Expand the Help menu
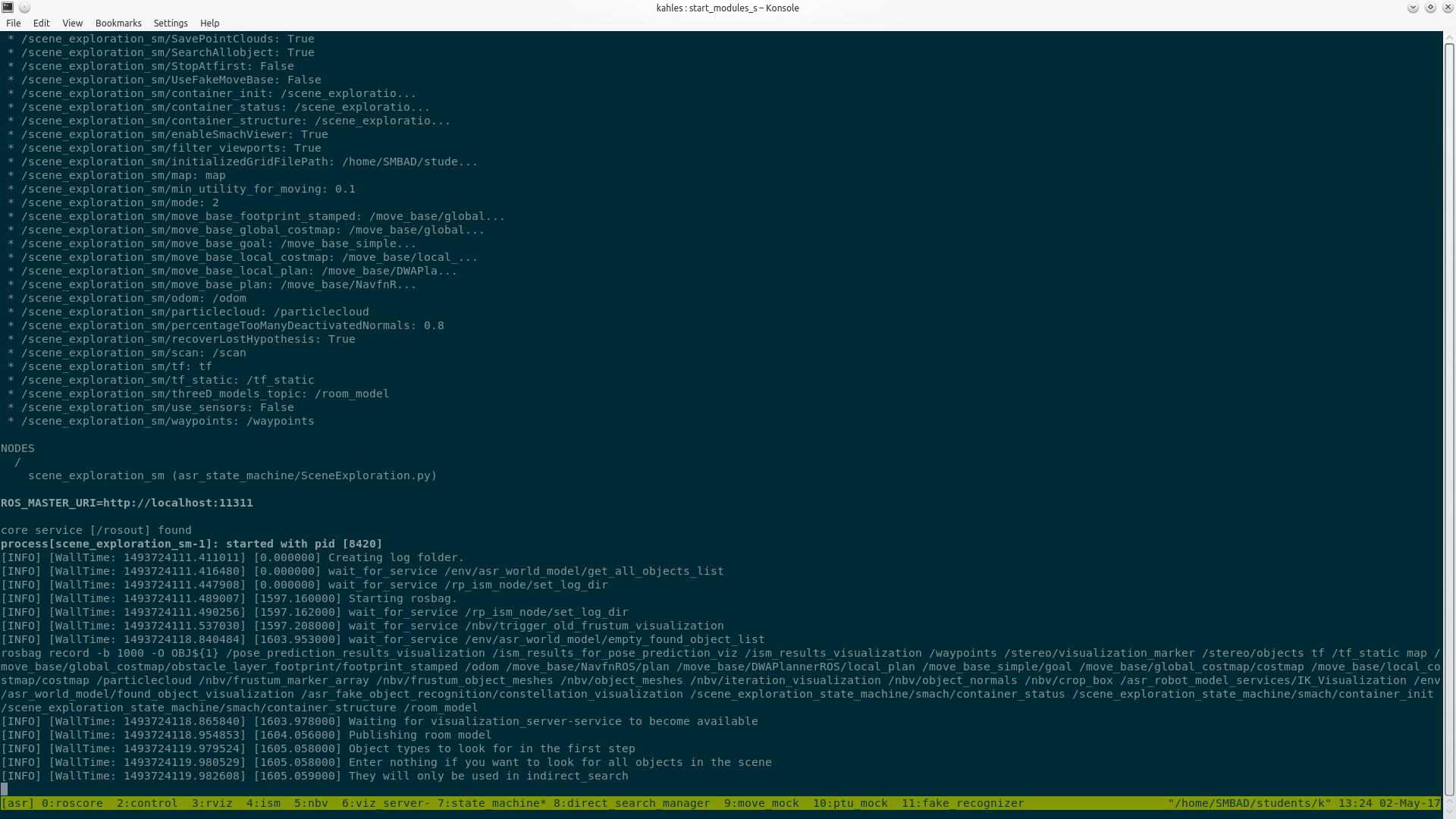The height and width of the screenshot is (819, 1456). (209, 24)
